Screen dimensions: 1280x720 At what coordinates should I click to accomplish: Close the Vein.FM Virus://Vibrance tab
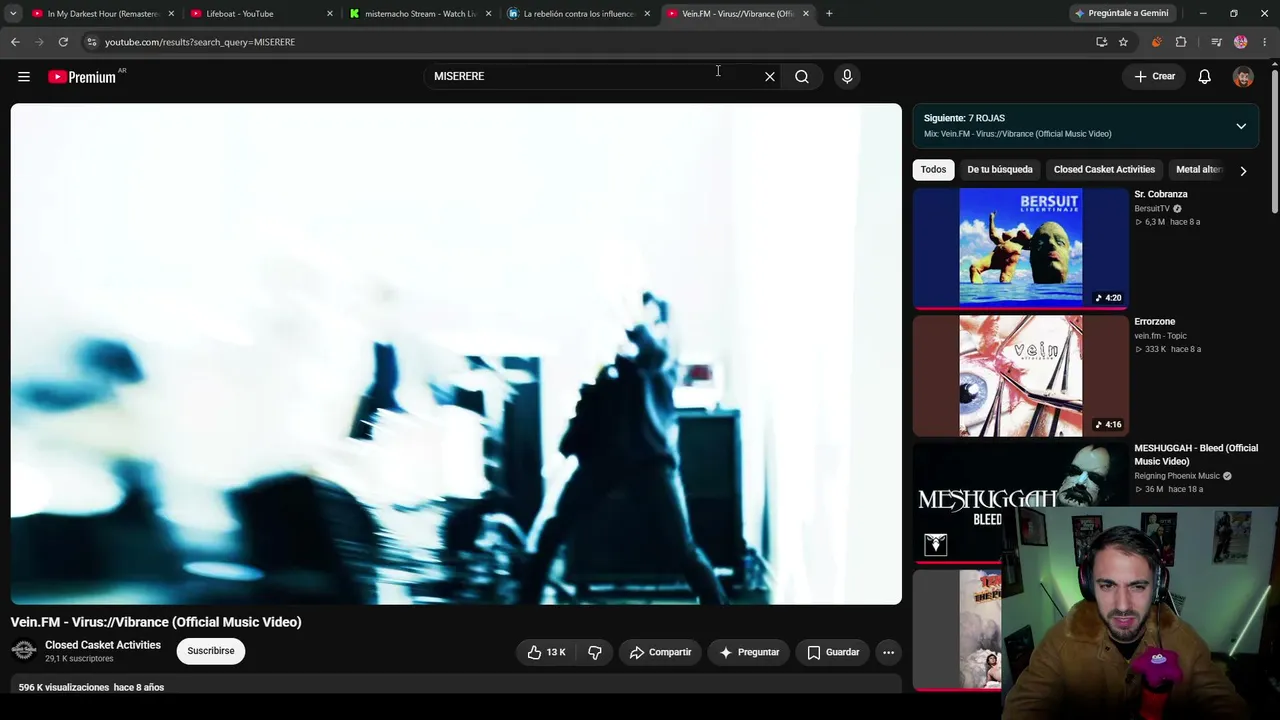[x=806, y=14]
